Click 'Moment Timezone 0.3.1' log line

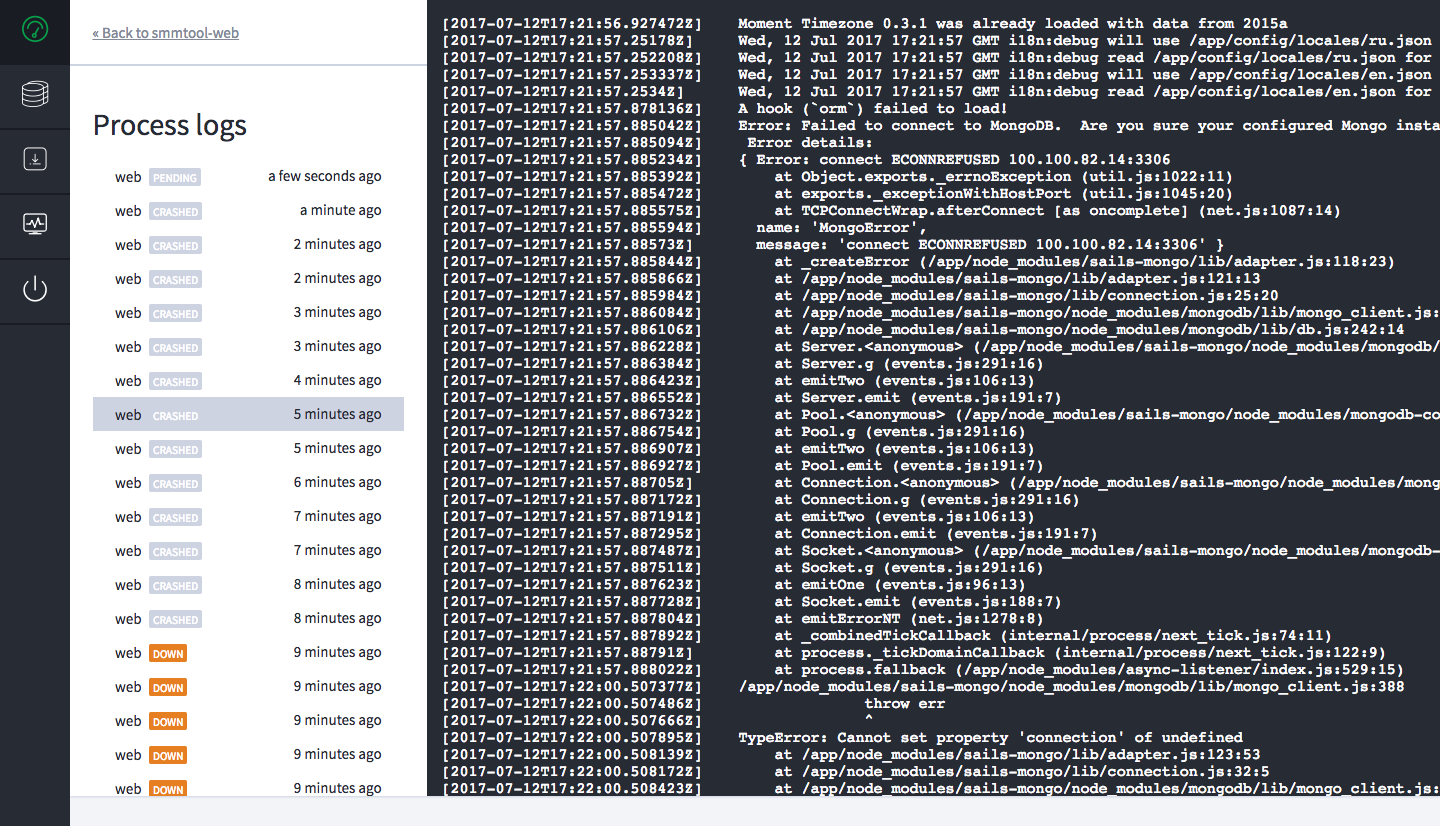1013,23
